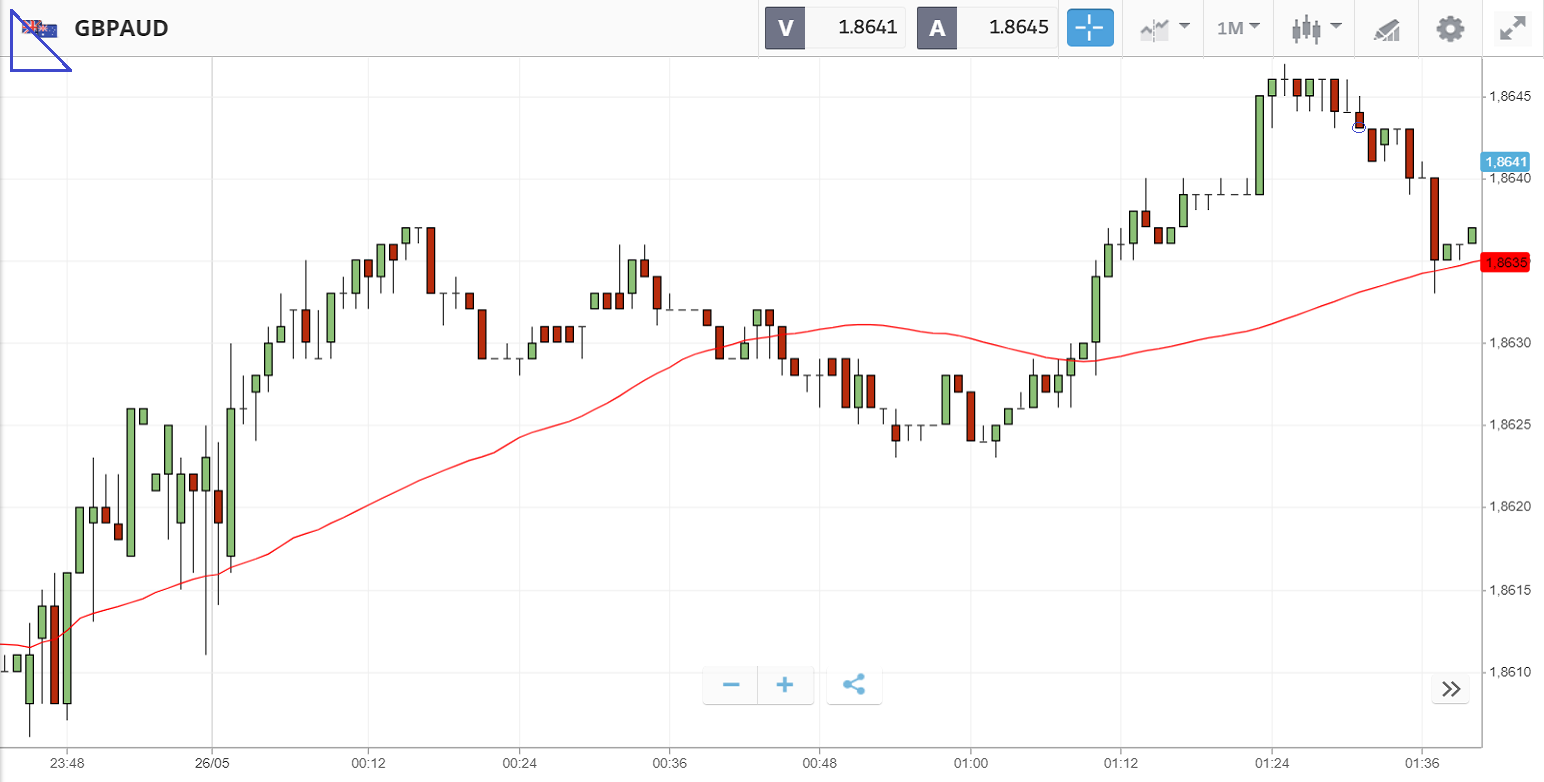This screenshot has width=1544, height=782.
Task: Click the red 1.8635 moving average label
Action: [x=1505, y=263]
